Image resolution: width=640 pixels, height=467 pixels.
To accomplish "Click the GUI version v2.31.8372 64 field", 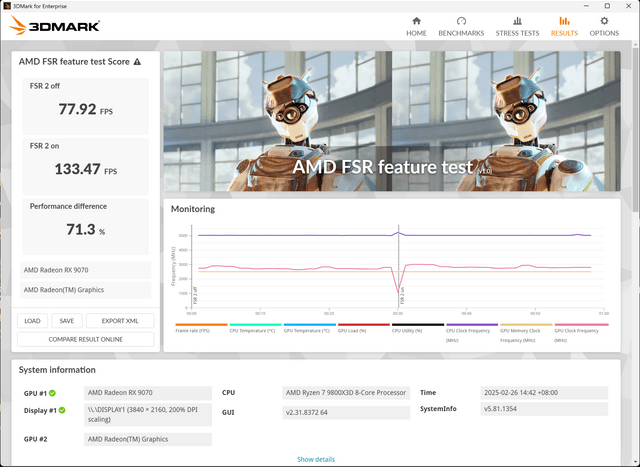I will pyautogui.click(x=346, y=412).
